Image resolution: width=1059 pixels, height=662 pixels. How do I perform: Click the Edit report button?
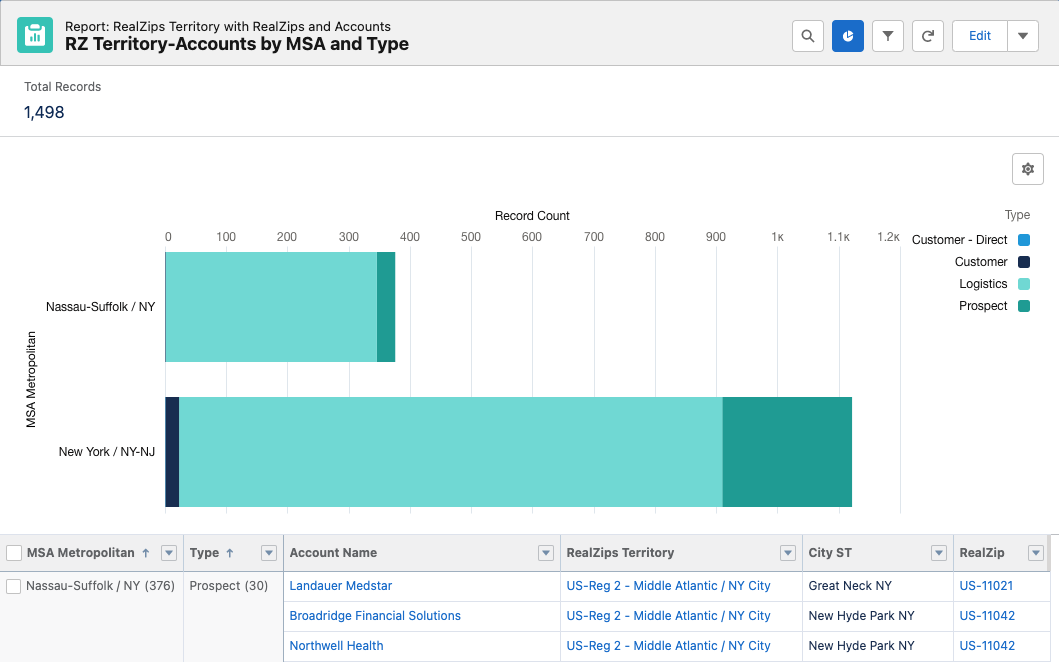pos(980,36)
